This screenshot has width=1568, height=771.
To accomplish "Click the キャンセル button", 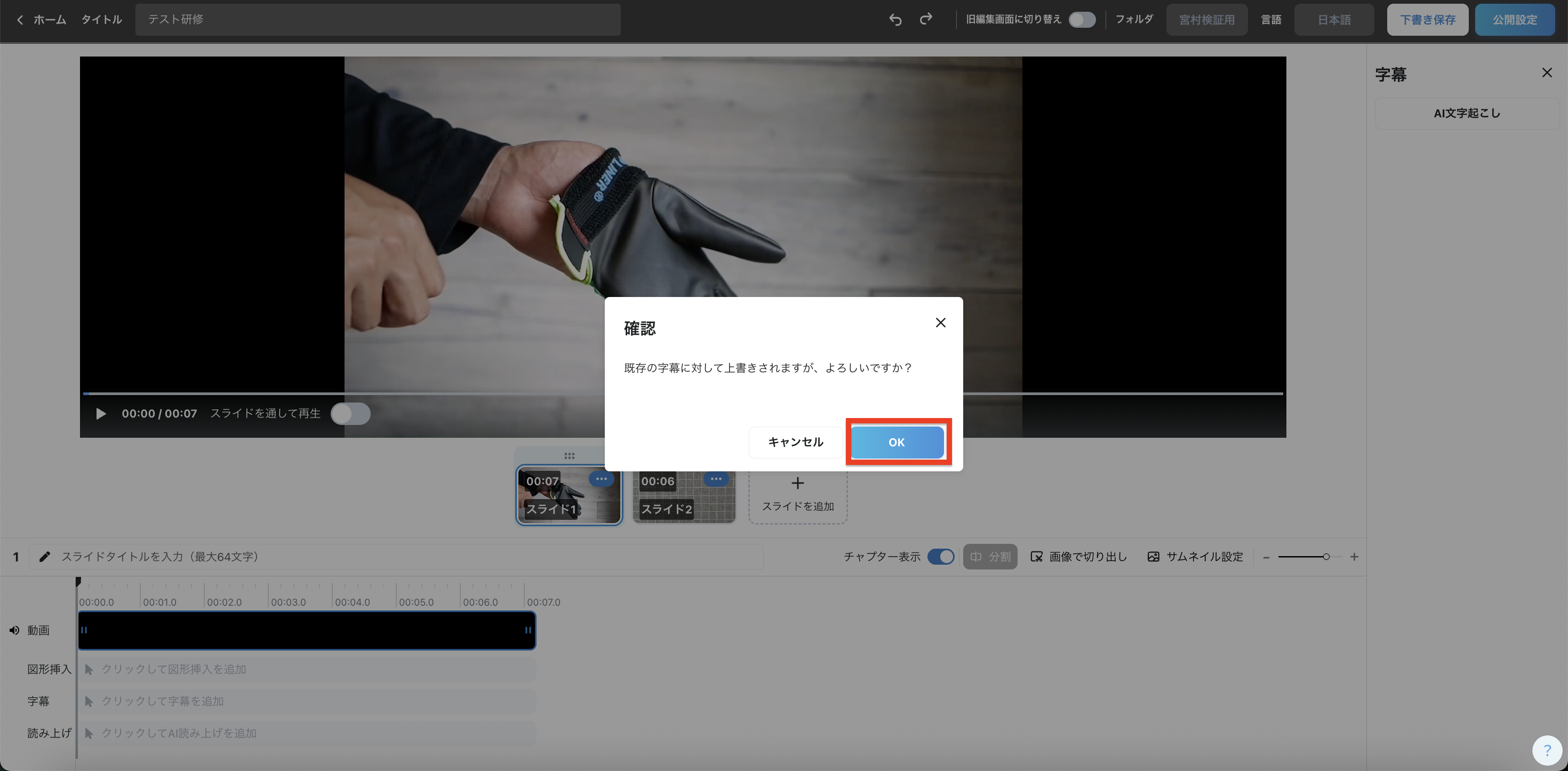I will [x=795, y=443].
